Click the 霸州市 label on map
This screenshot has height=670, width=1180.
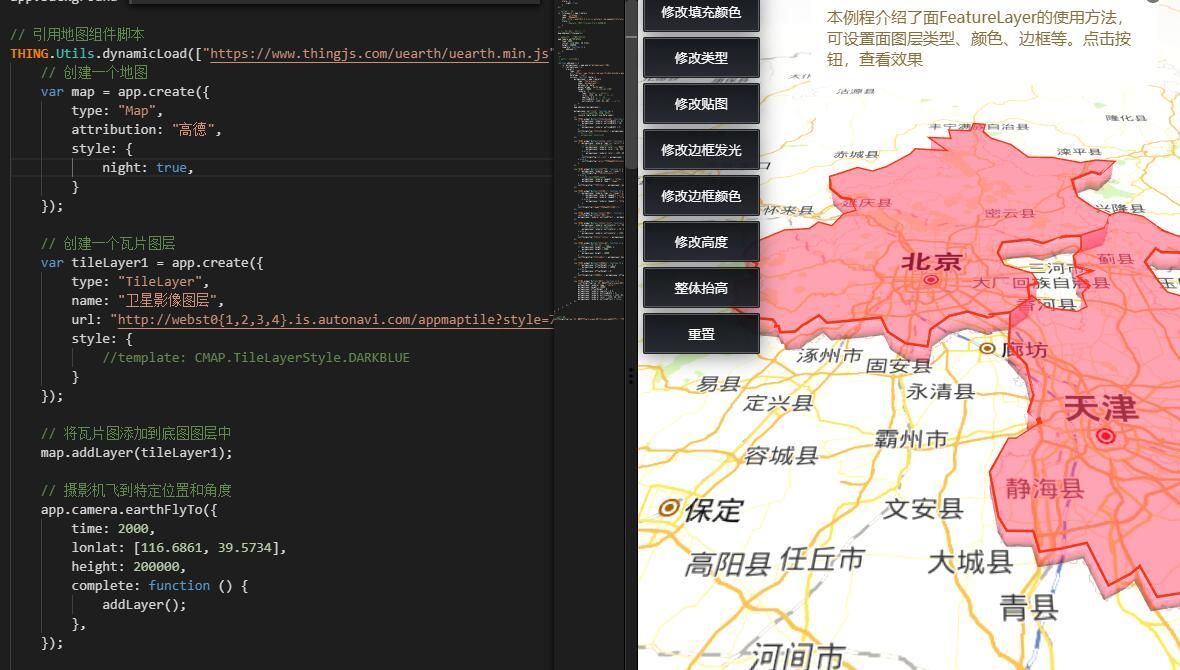pos(911,438)
